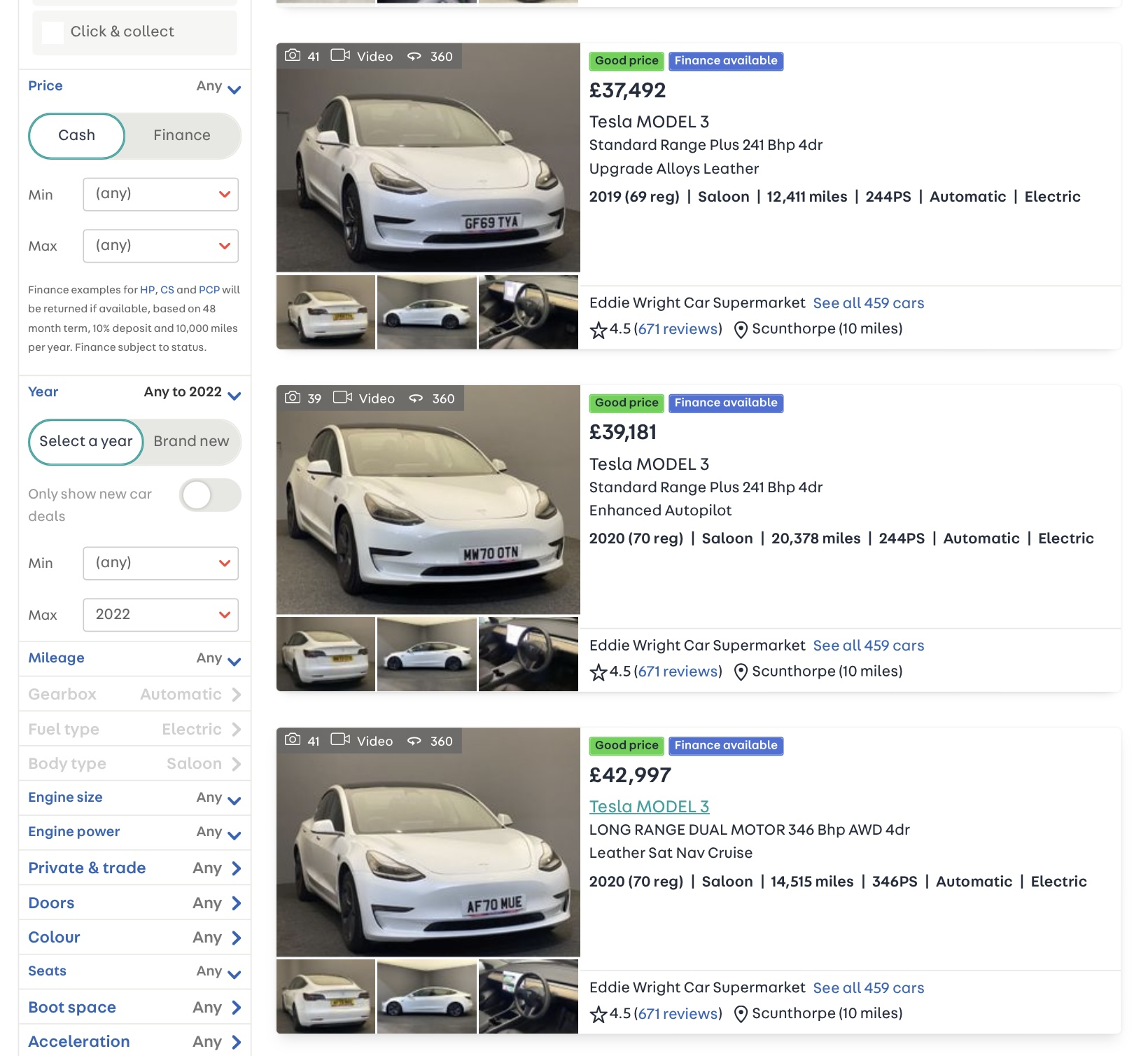This screenshot has height=1056, width=1148.
Task: Collapse the Year filter section
Action: point(134,393)
